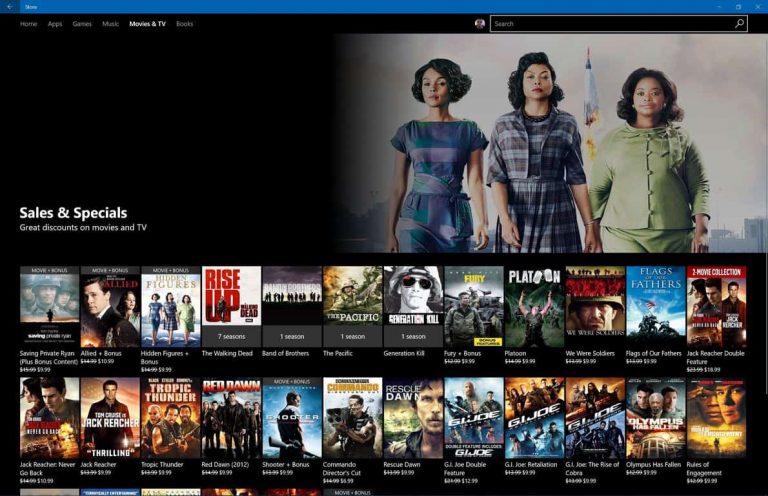Click the "Rescue Dawn" title text
This screenshot has width=768, height=496.
point(402,464)
